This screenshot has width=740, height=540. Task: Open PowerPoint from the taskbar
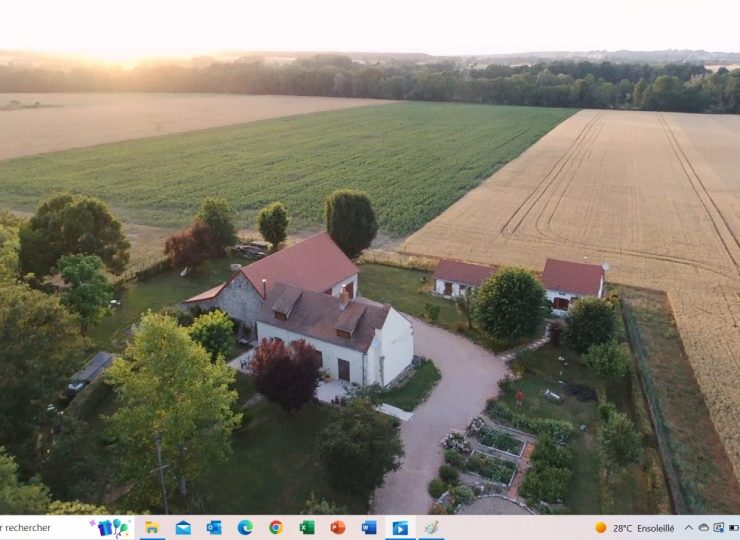[338, 527]
